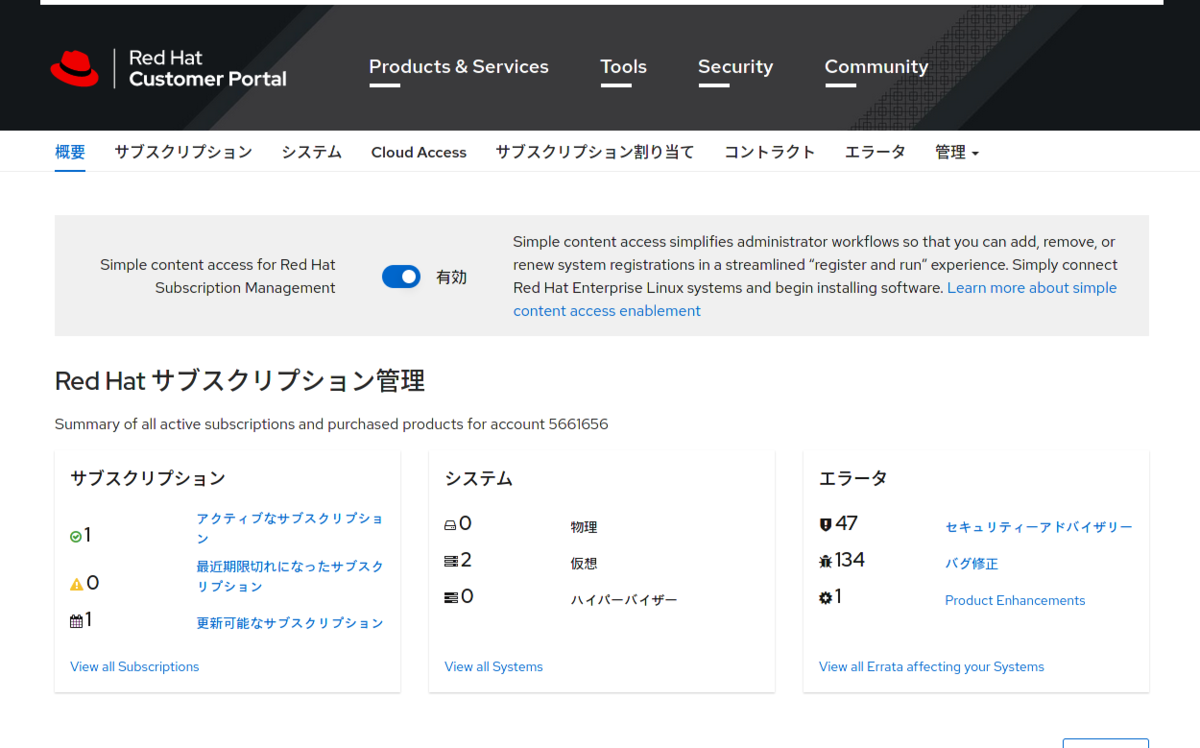Click the ハイパーバイザー label
The height and width of the screenshot is (748, 1200).
tap(624, 601)
